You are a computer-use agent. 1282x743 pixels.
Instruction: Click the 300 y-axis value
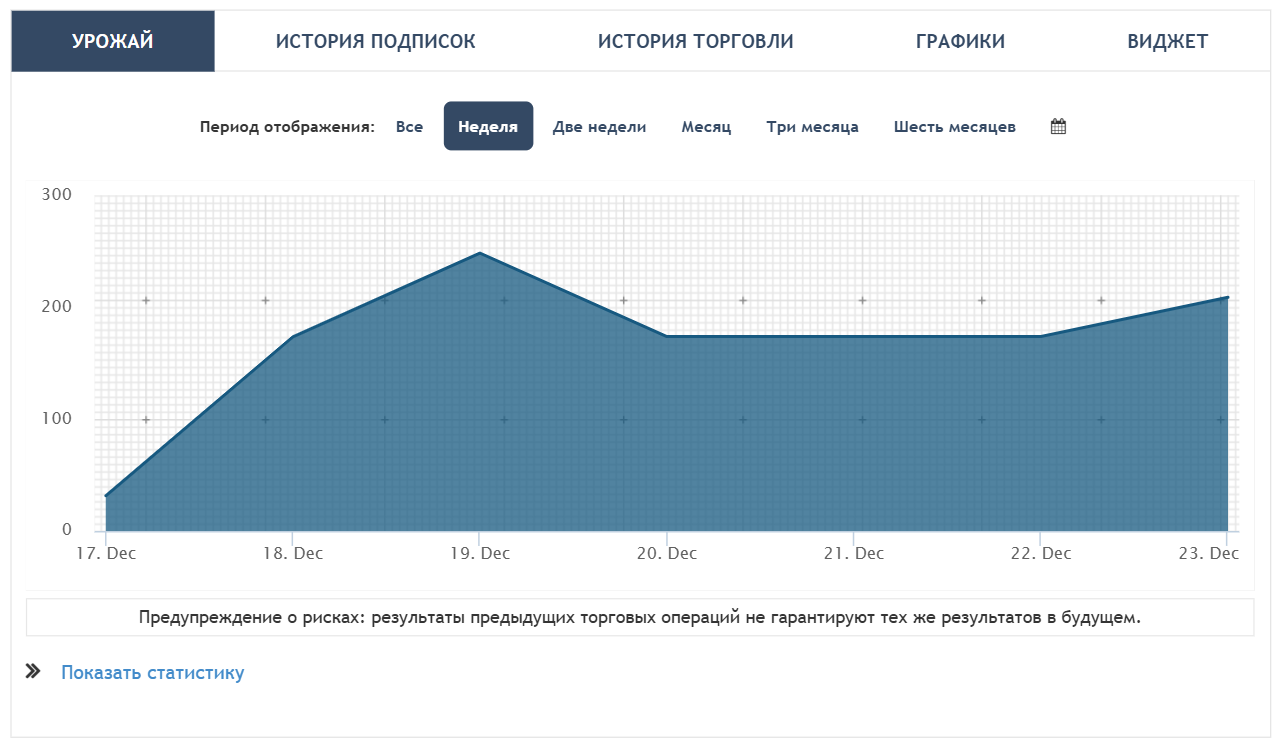coord(56,194)
